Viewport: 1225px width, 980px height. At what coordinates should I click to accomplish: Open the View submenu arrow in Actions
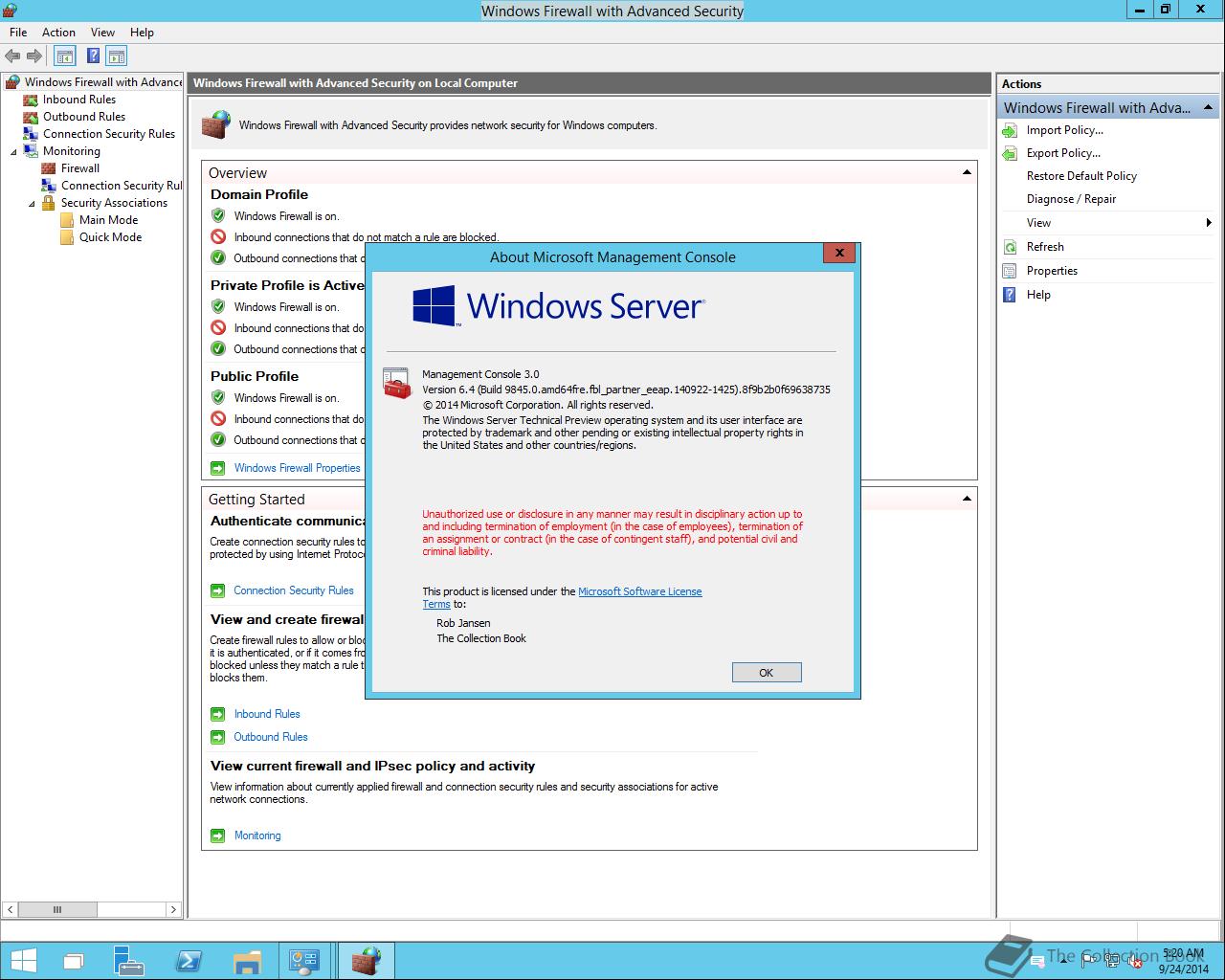[1209, 223]
